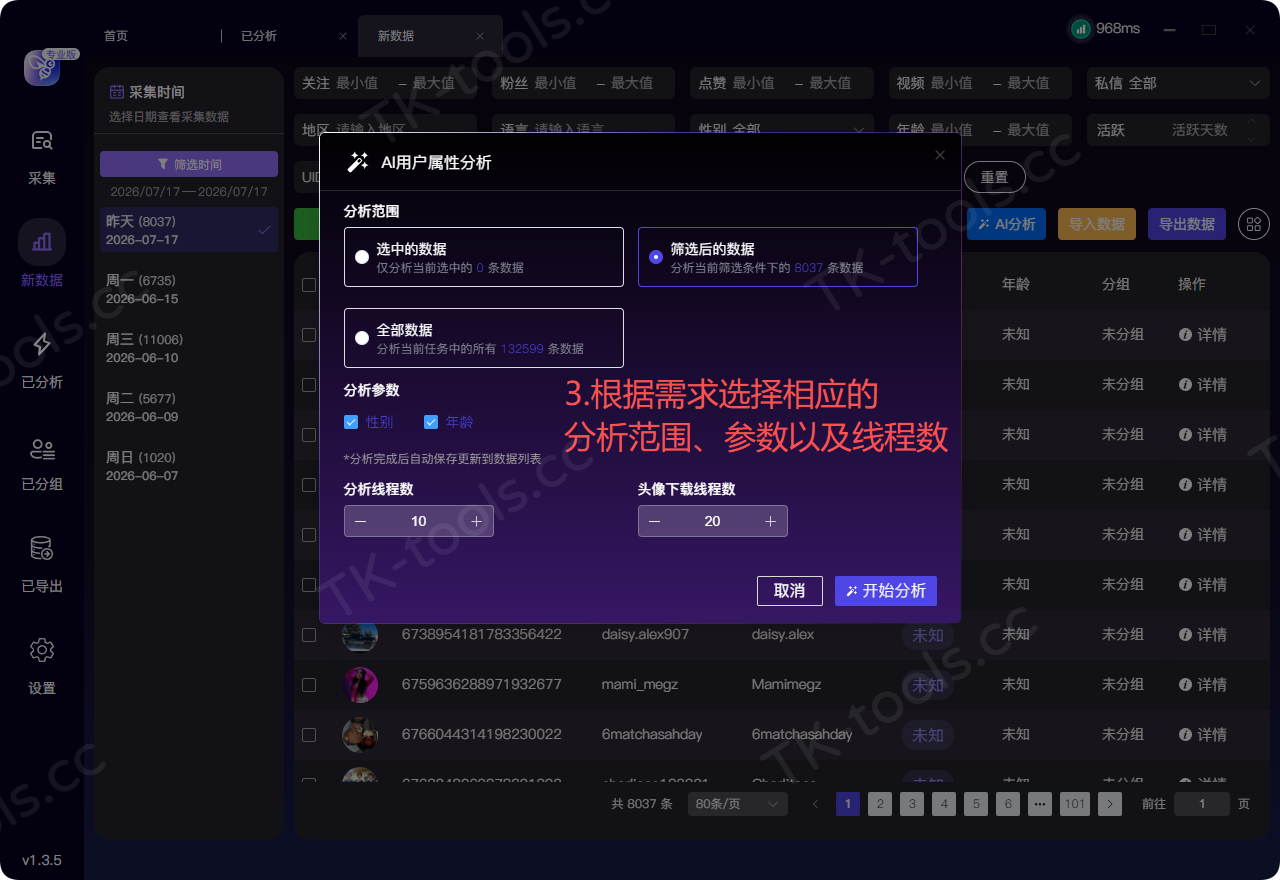Screen dimensions: 1280x880
Task: Open 详情 for 6matchasahday row
Action: [x=1203, y=735]
